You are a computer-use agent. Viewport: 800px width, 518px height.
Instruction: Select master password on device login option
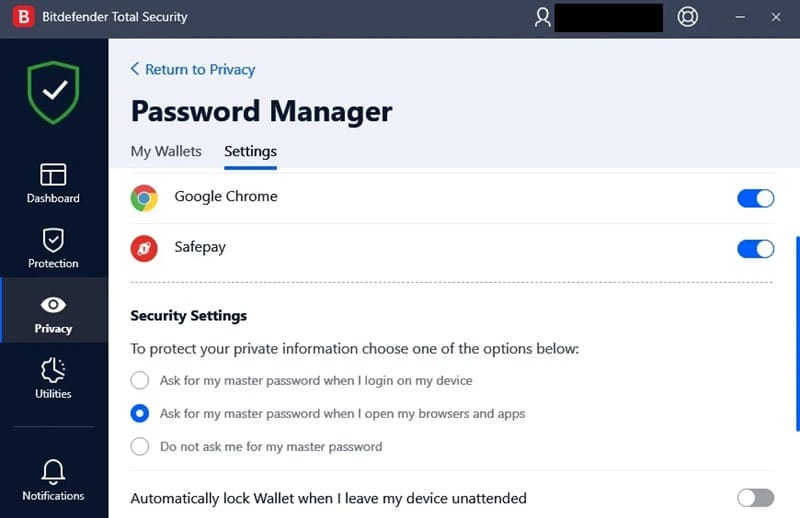click(x=141, y=381)
